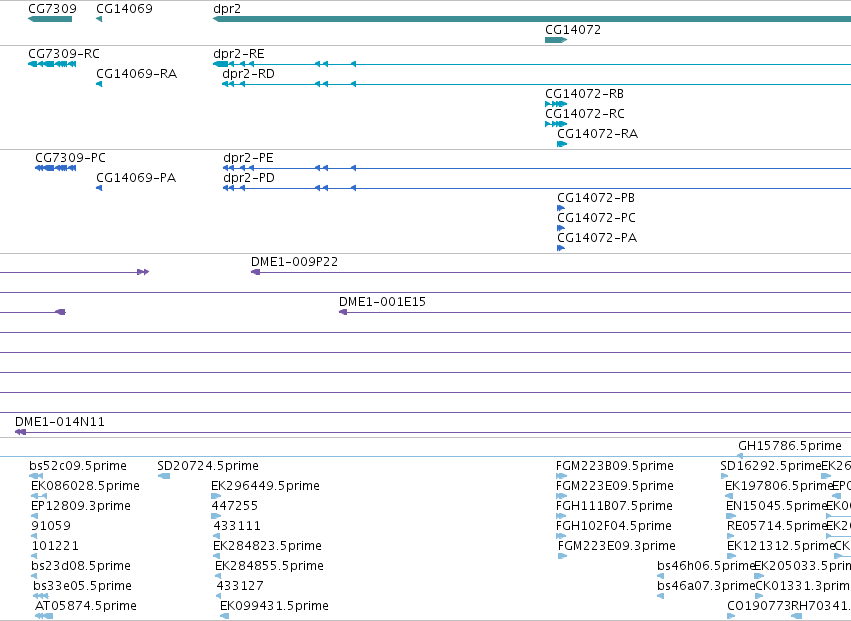Click EST label EK197806.5prime
851x621 pixels.
779,486
